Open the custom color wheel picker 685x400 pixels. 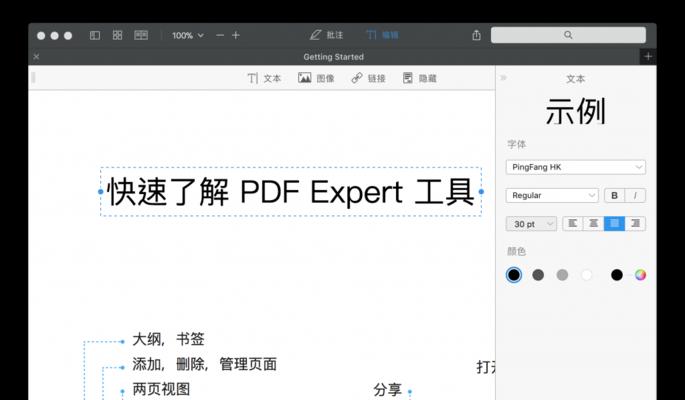[x=640, y=275]
